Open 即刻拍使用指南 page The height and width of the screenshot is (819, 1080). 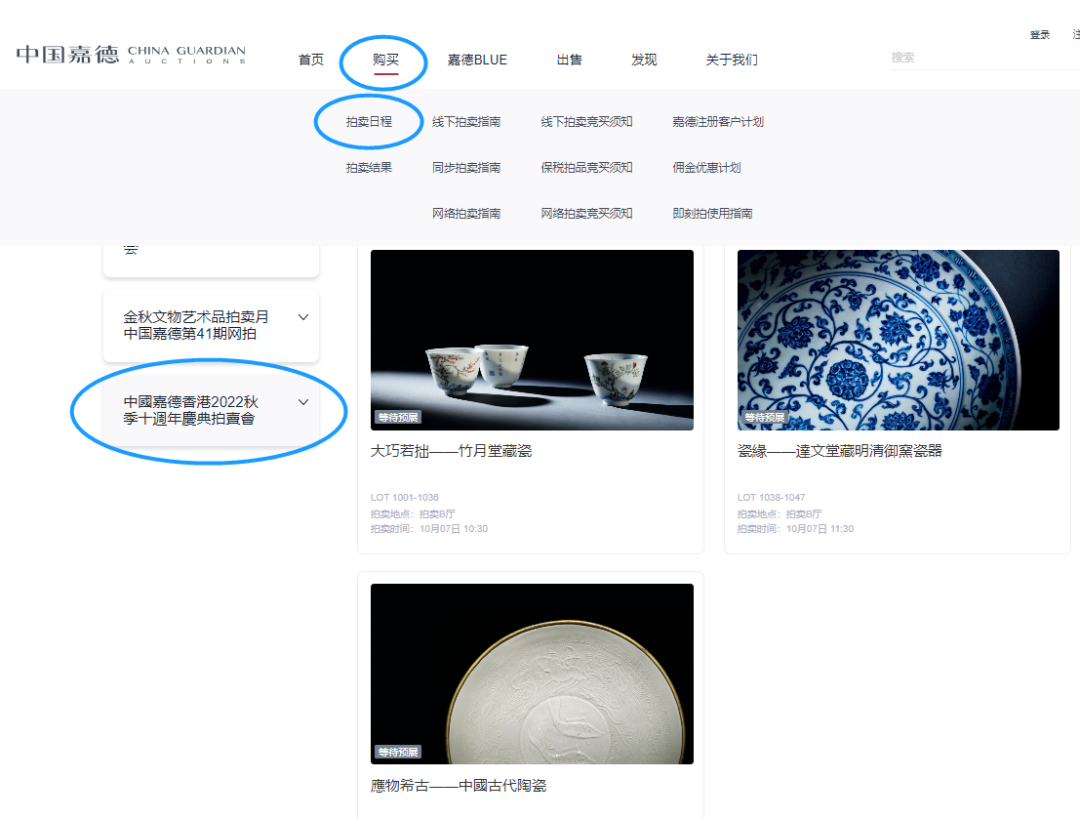712,214
